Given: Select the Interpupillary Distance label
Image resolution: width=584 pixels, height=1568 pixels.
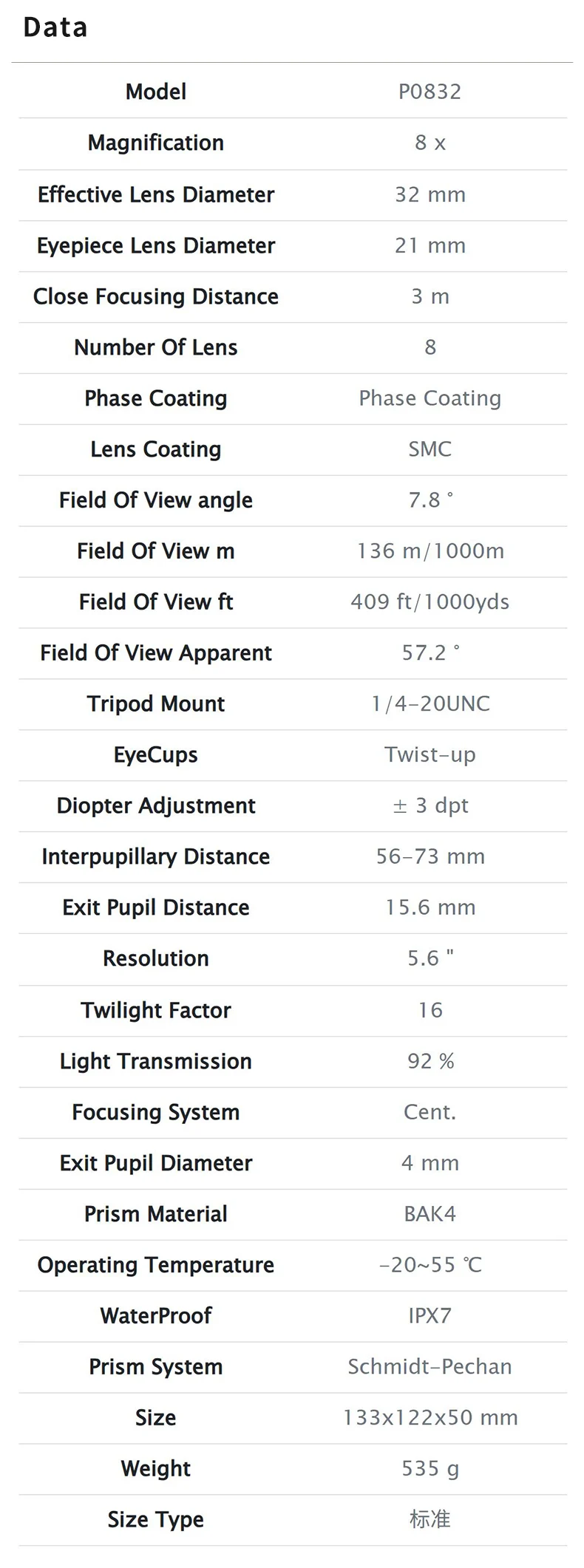Looking at the screenshot, I should pyautogui.click(x=156, y=856).
